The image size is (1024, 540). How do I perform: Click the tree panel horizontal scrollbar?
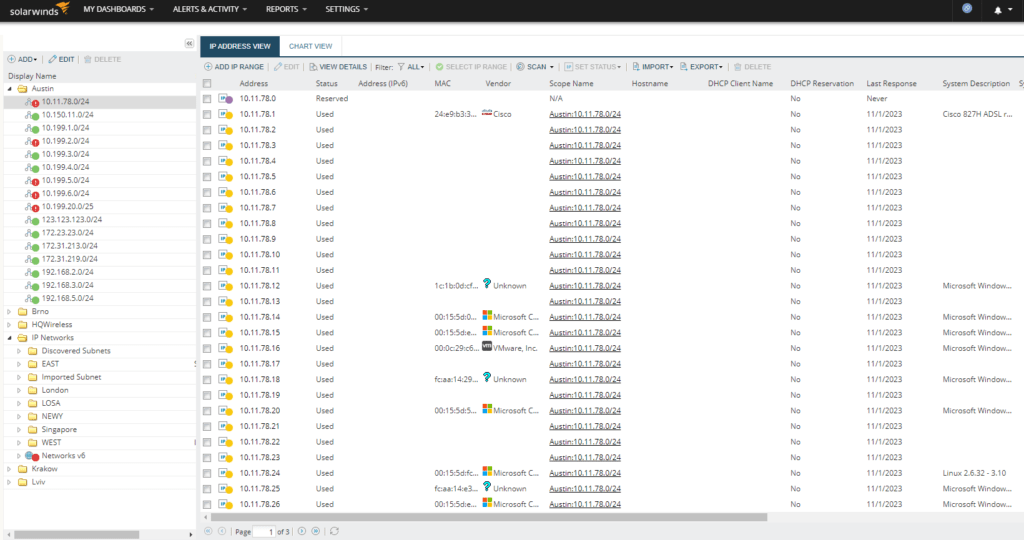pyautogui.click(x=76, y=535)
